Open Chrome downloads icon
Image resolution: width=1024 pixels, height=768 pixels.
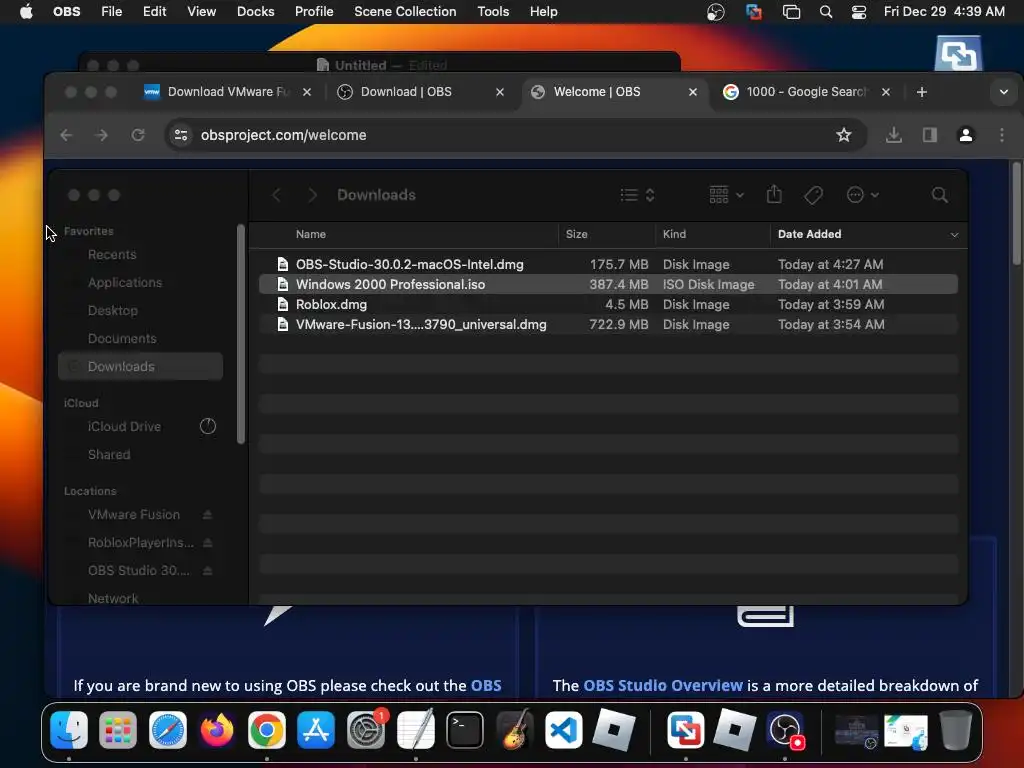pyautogui.click(x=893, y=135)
